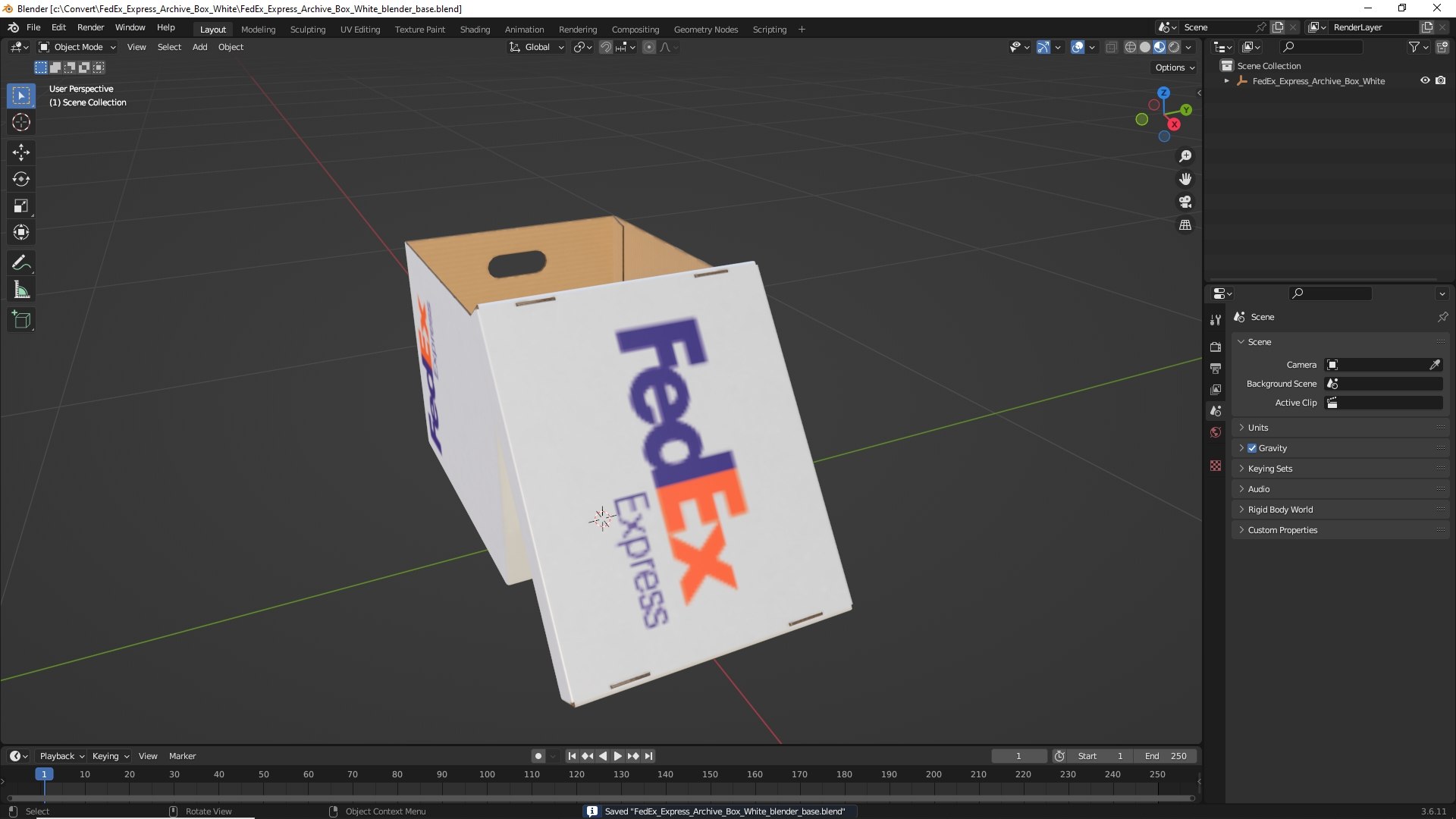
Task: Activate the Move tool
Action: coord(21,152)
